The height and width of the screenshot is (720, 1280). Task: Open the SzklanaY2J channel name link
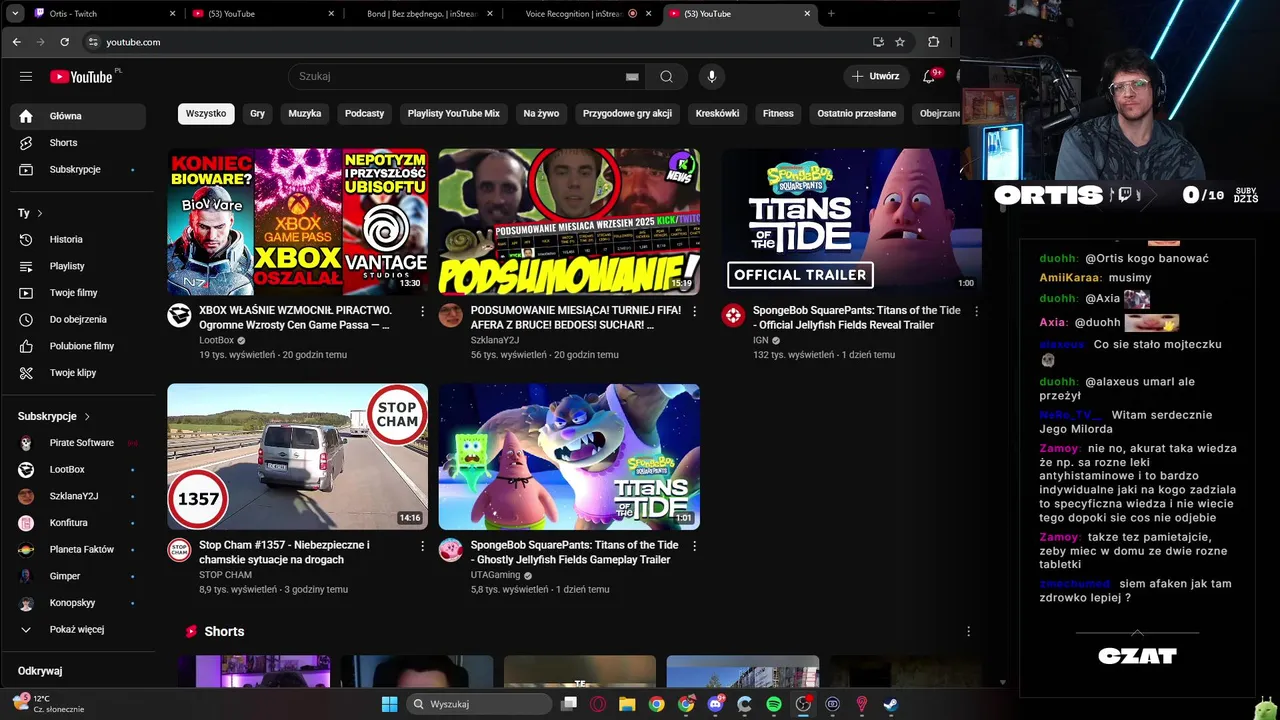coord(495,340)
